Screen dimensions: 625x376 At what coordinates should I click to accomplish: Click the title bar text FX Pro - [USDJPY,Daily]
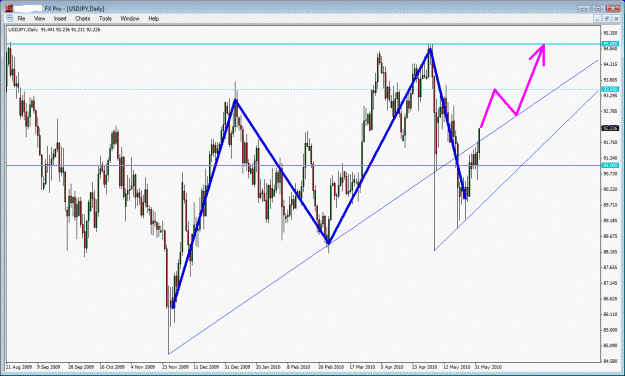[74, 8]
